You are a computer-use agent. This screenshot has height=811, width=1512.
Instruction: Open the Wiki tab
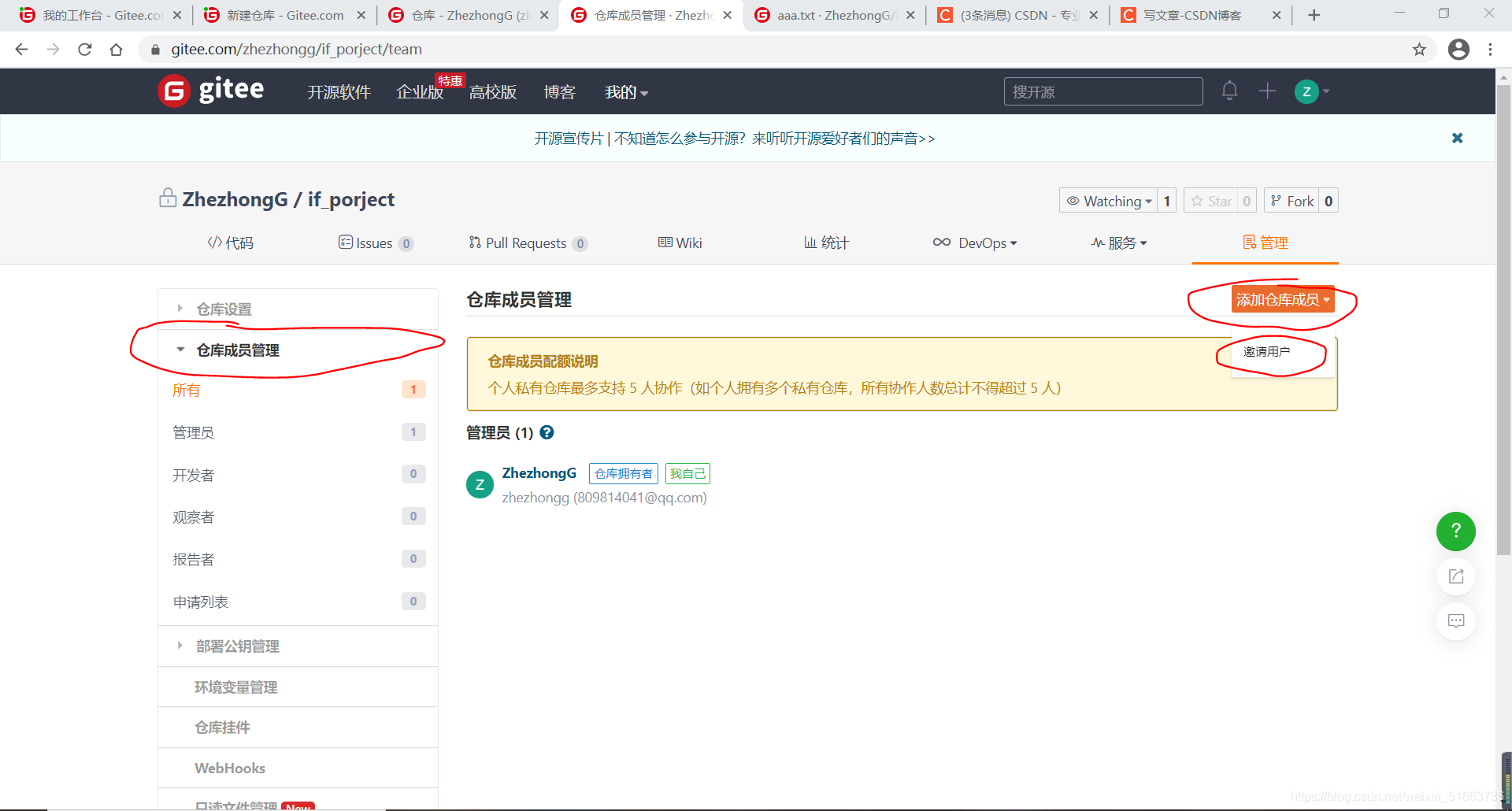[680, 243]
